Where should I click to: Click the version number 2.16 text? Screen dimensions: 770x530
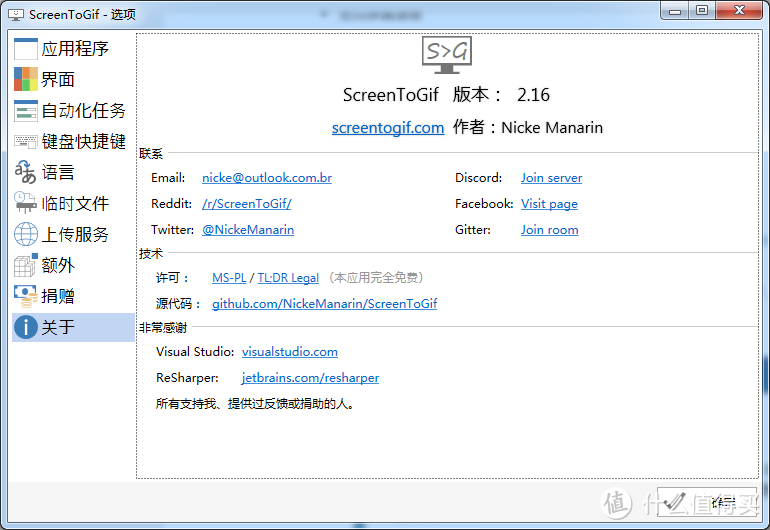click(x=533, y=95)
